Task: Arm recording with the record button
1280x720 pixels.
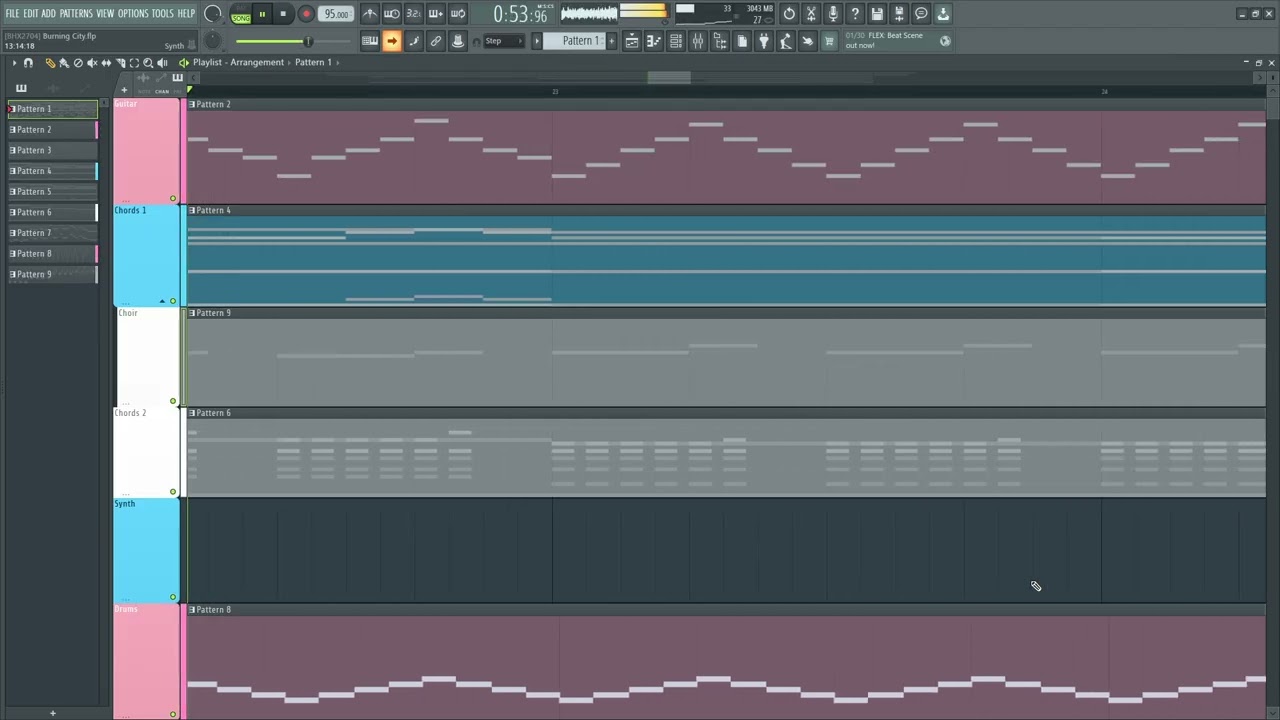Action: tap(306, 14)
